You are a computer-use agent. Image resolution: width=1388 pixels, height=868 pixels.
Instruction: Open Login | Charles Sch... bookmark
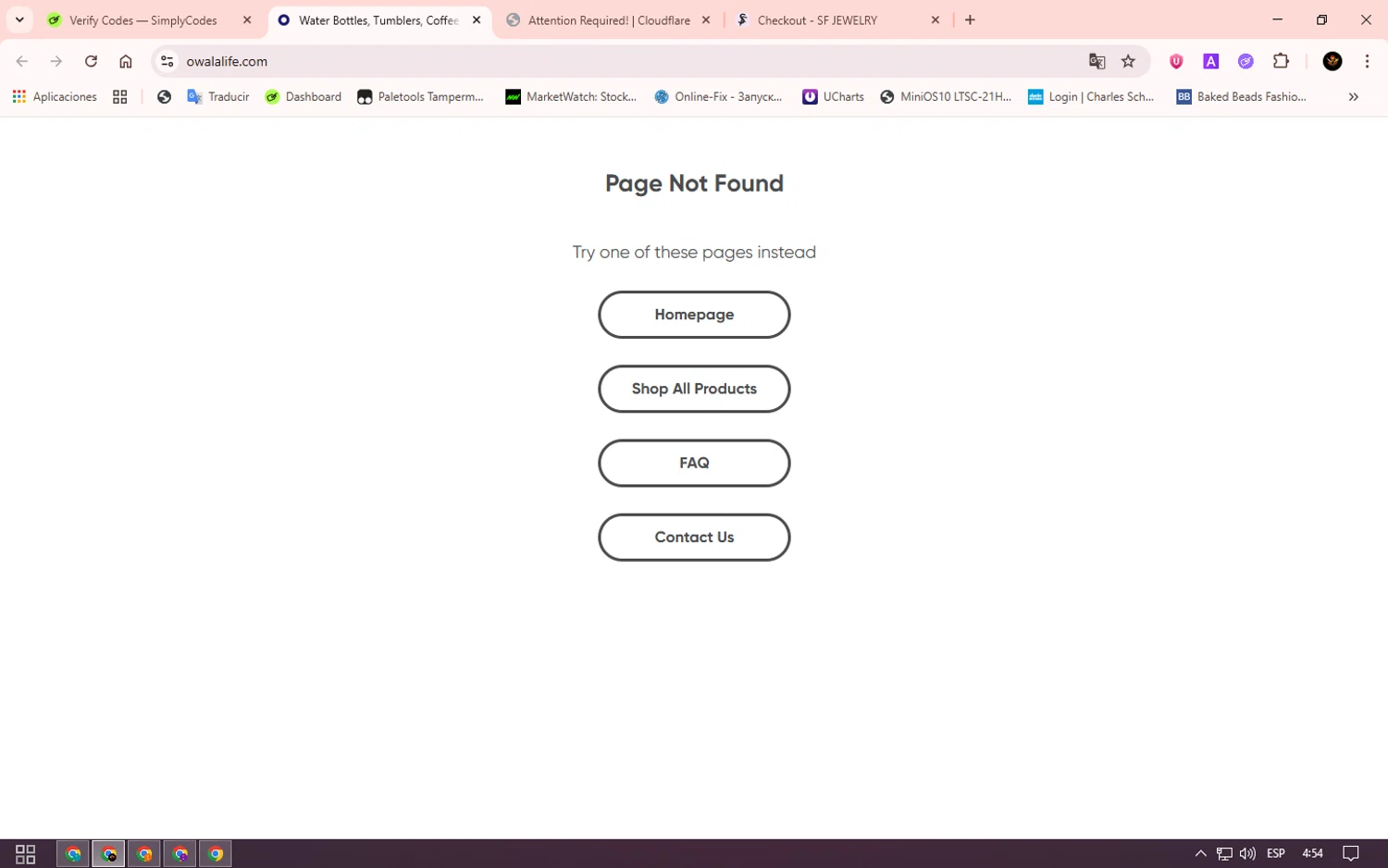point(1092,96)
